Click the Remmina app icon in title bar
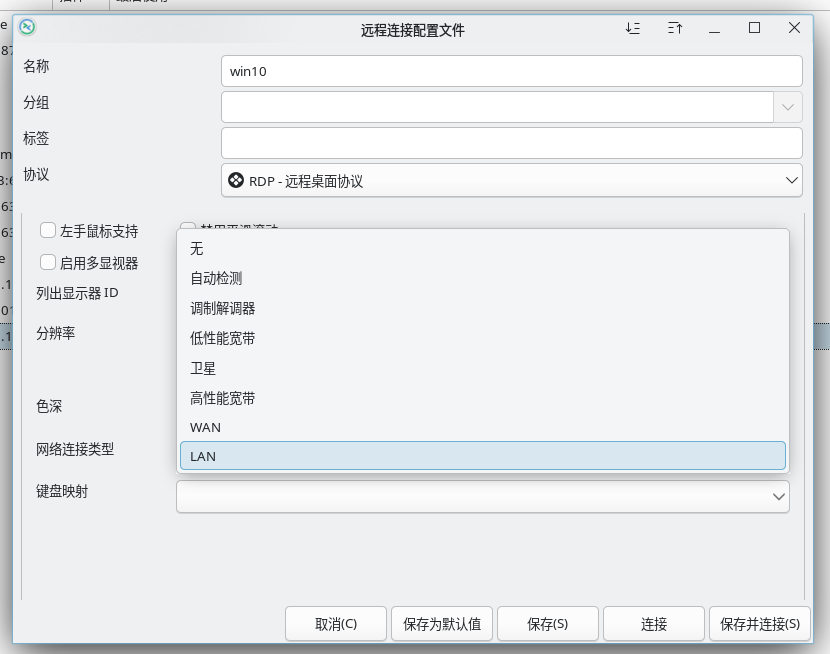 click(28, 27)
